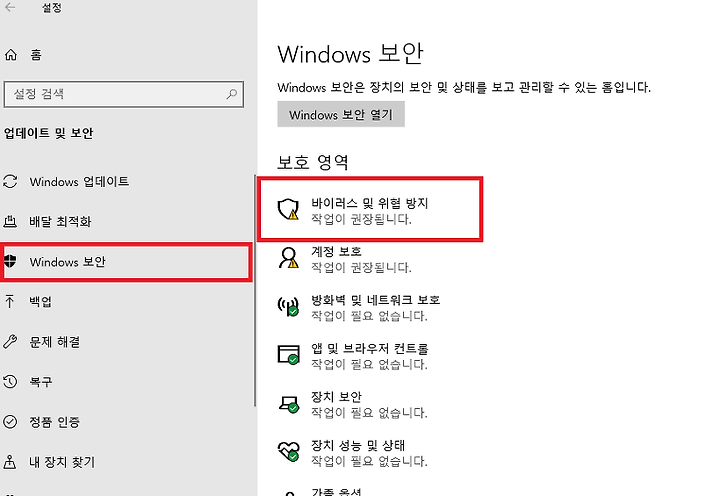Click the 내 장치 찾기 person icon
Viewport: 720px width, 496px height.
[10, 462]
